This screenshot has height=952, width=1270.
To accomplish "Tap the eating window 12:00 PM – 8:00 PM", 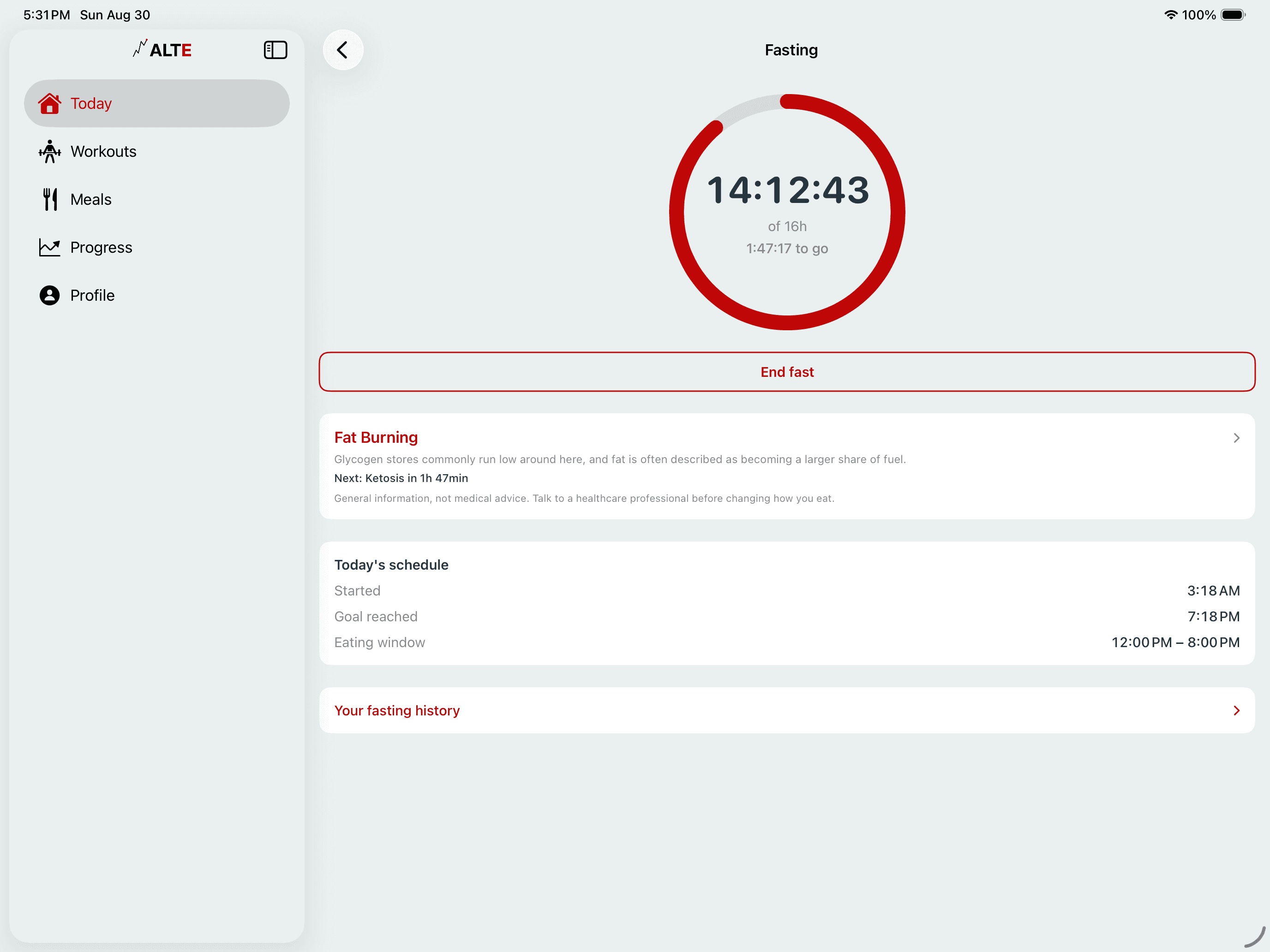I will pos(1175,642).
